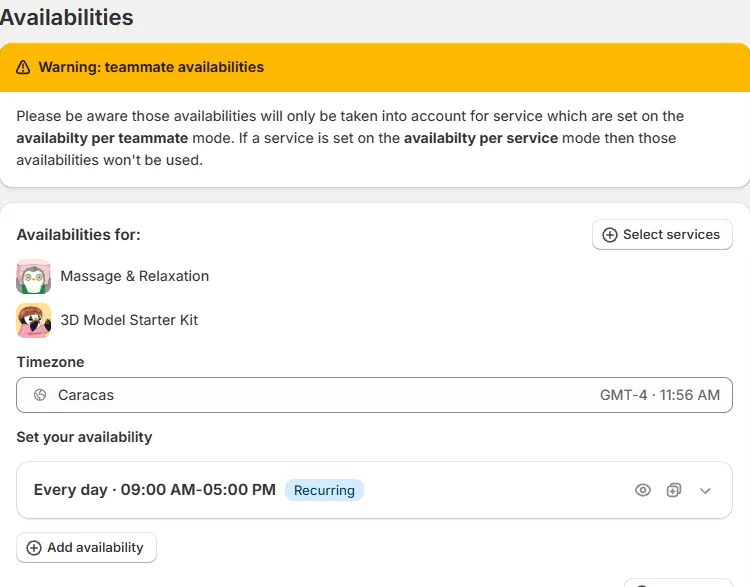Click 3D Model Starter Kit thumbnail

click(x=33, y=320)
